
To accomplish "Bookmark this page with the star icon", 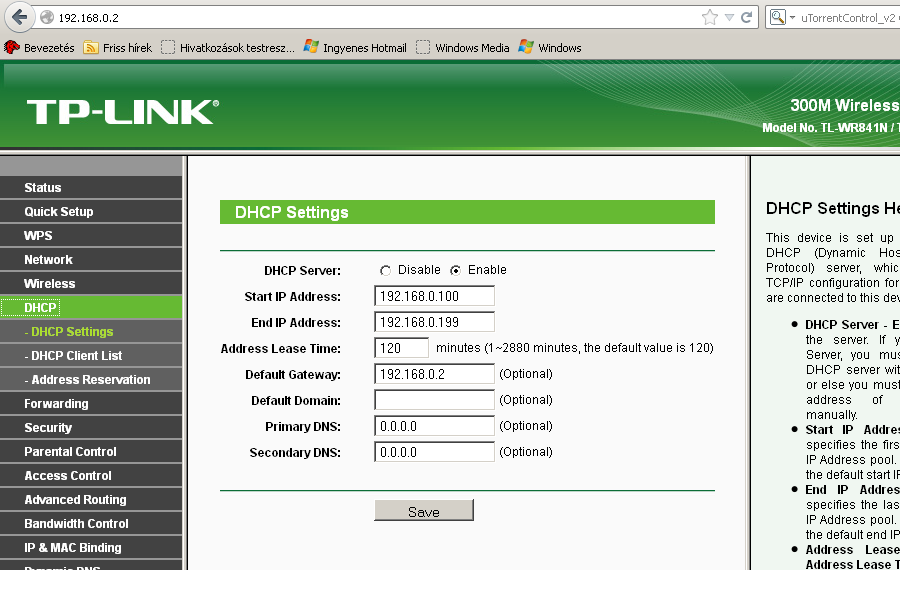I will (x=710, y=17).
